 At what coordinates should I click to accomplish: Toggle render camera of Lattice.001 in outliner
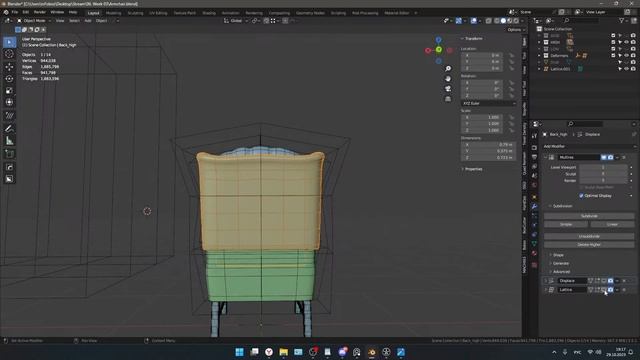point(633,69)
